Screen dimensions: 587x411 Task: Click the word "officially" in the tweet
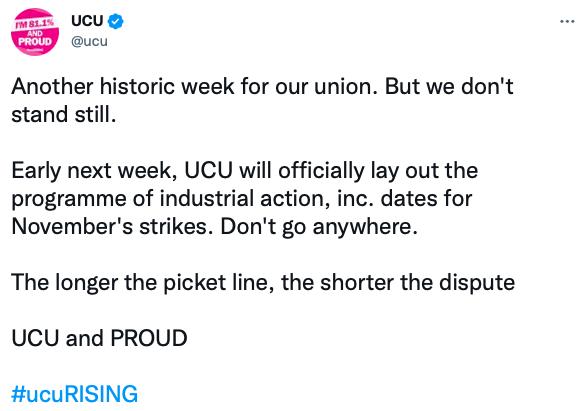(321, 171)
